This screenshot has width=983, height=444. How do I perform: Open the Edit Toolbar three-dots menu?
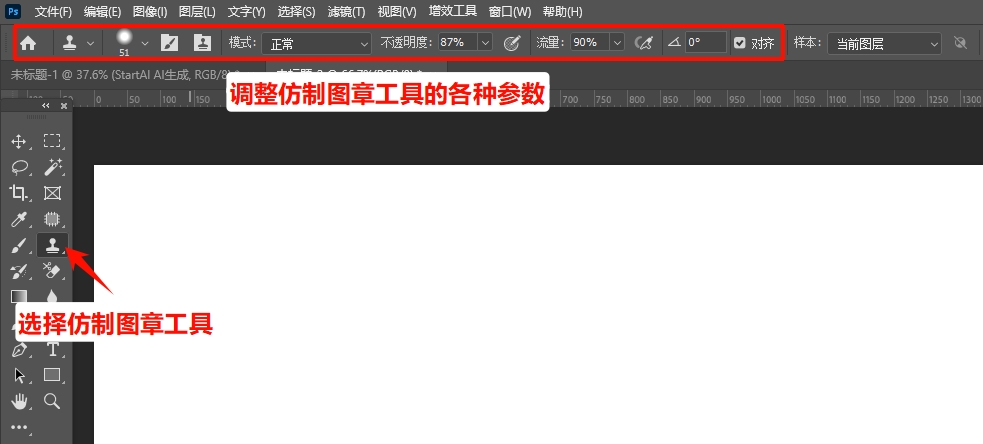pyautogui.click(x=19, y=428)
